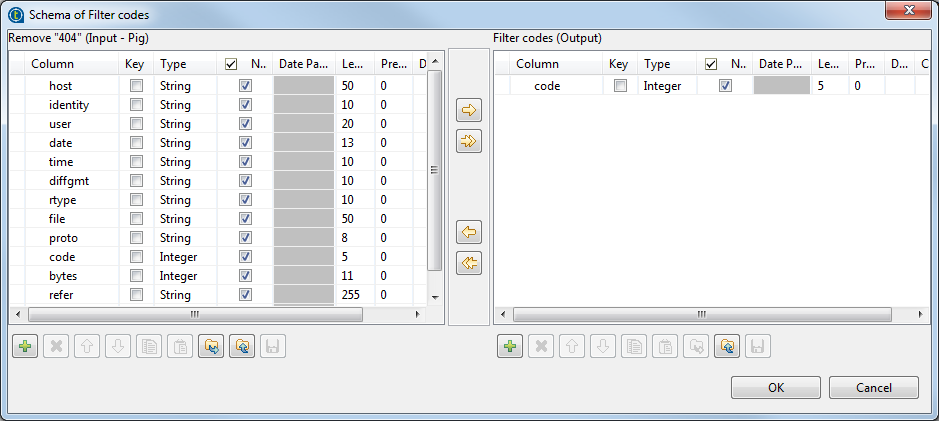Click the OK button
Viewport: 939px width, 421px height.
point(776,387)
